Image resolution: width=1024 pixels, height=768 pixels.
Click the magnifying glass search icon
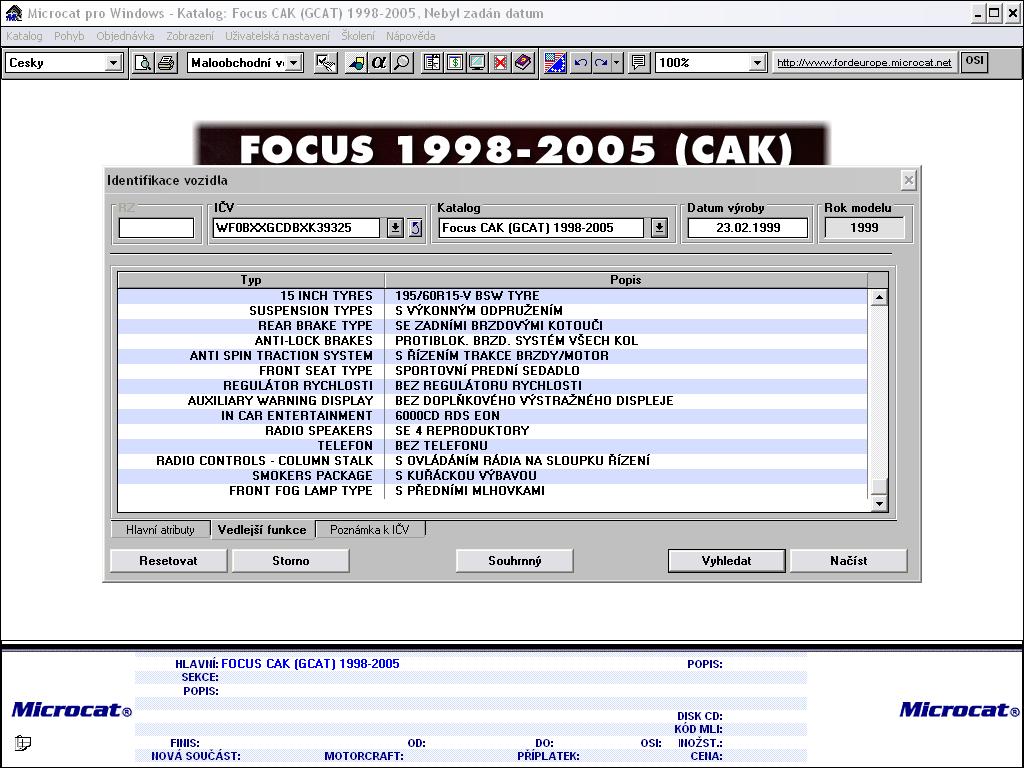(x=401, y=63)
